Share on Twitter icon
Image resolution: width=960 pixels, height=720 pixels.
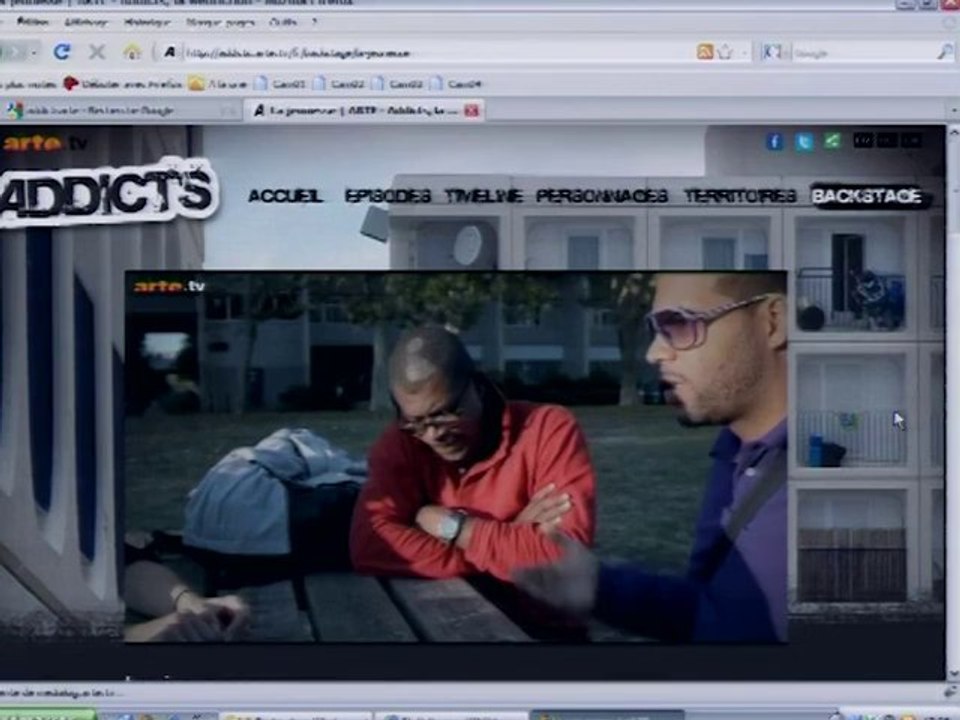point(804,142)
